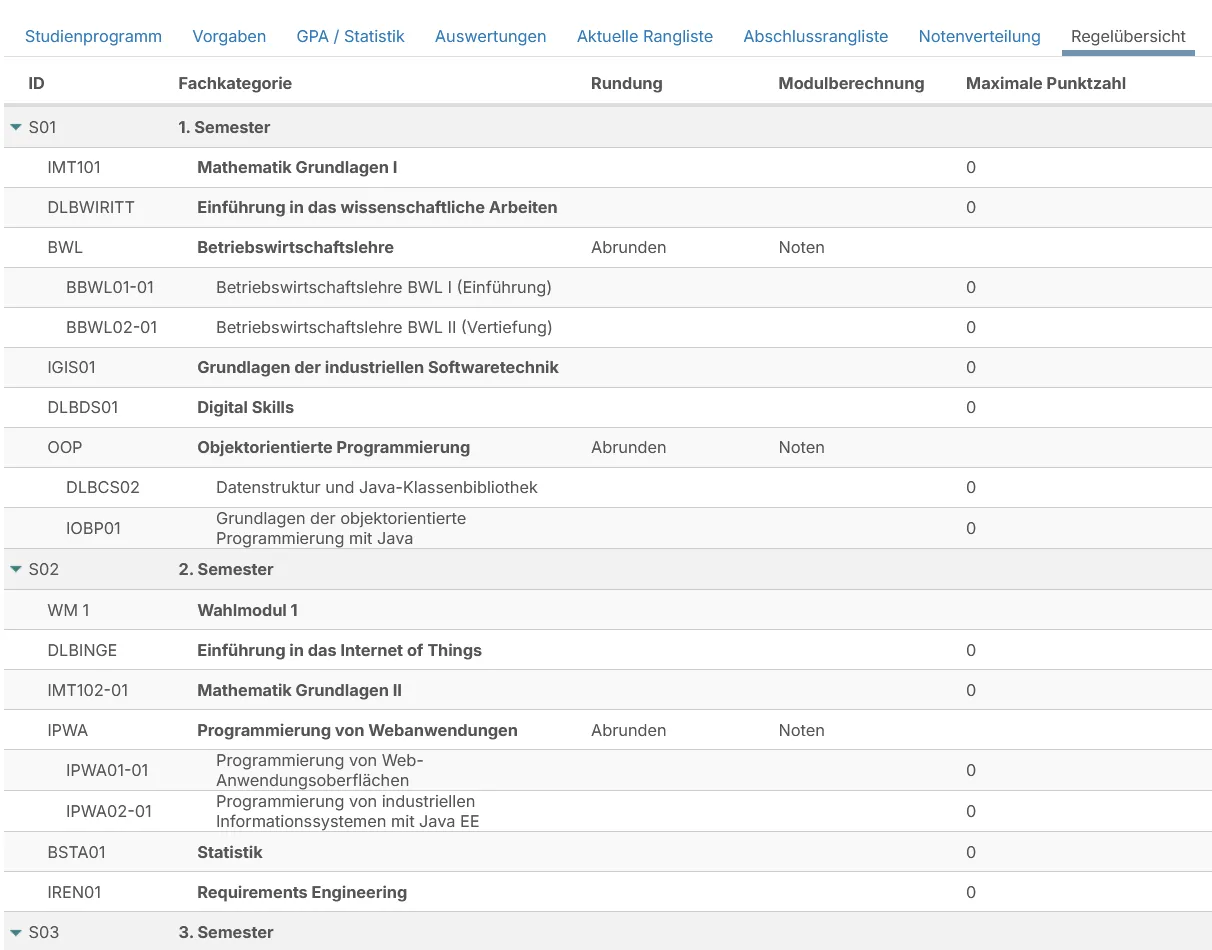Select the BBWL02-01 ID cell
The height and width of the screenshot is (950, 1212).
[x=112, y=327]
